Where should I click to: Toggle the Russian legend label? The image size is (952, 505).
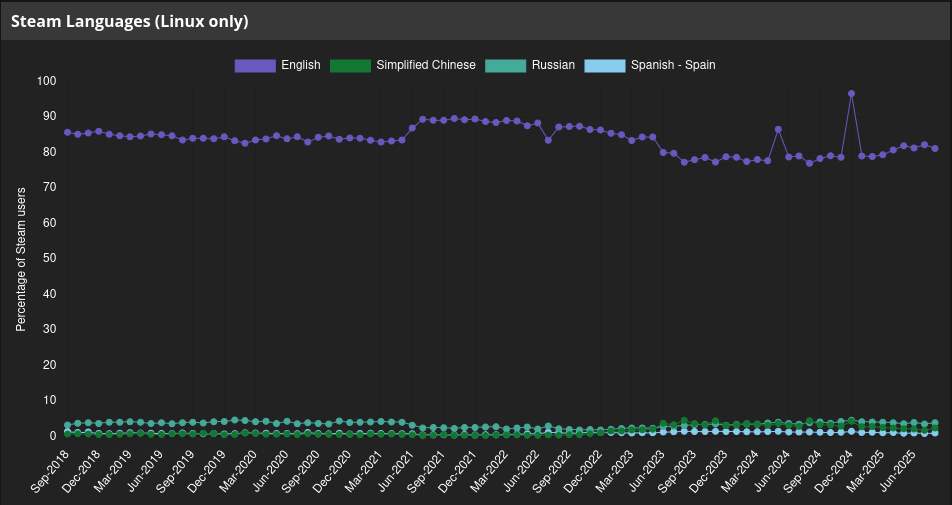coord(553,65)
